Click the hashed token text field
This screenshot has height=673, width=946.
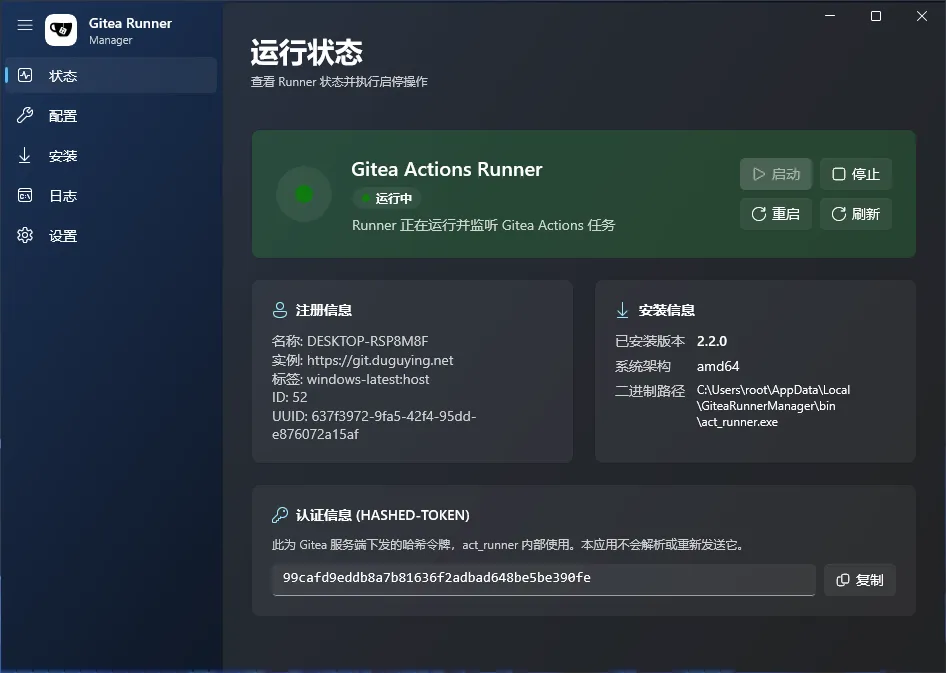click(x=544, y=580)
